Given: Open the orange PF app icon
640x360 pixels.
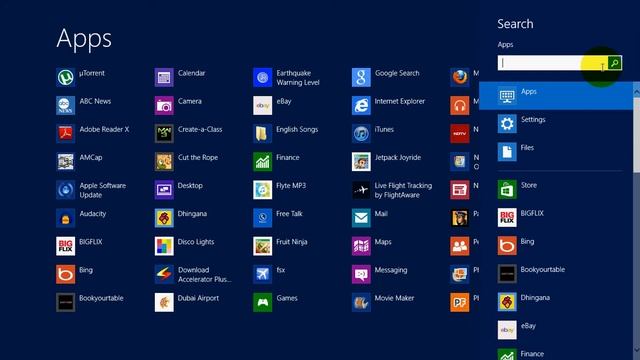Looking at the screenshot, I should tap(460, 302).
